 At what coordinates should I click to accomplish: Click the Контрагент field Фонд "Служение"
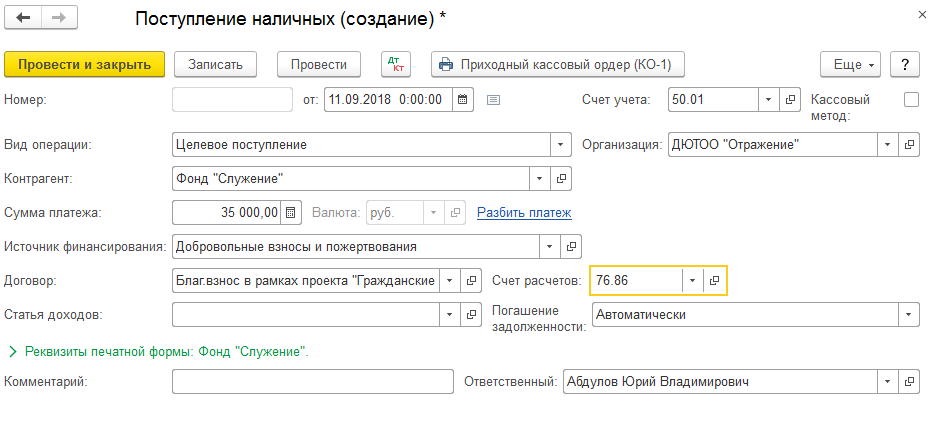[351, 178]
